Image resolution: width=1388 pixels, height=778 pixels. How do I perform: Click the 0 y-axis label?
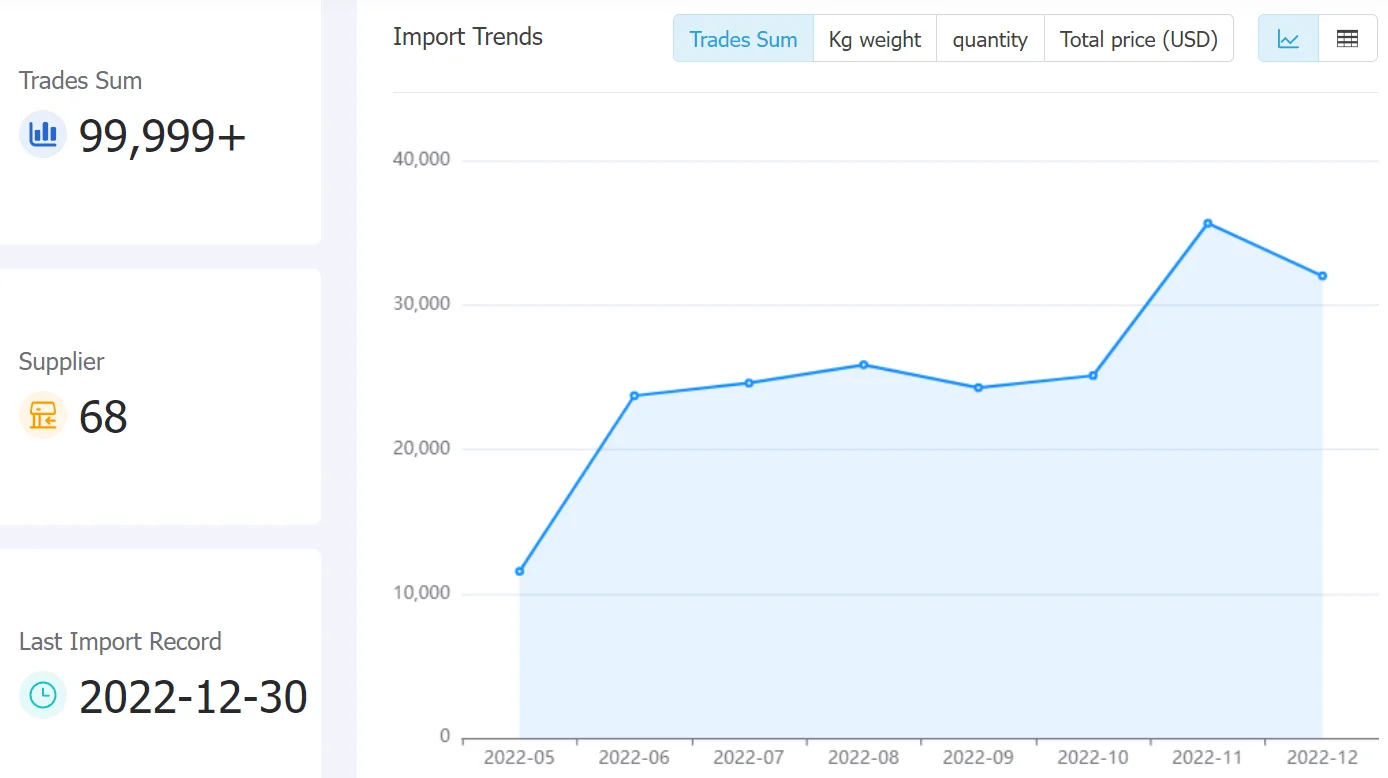445,737
